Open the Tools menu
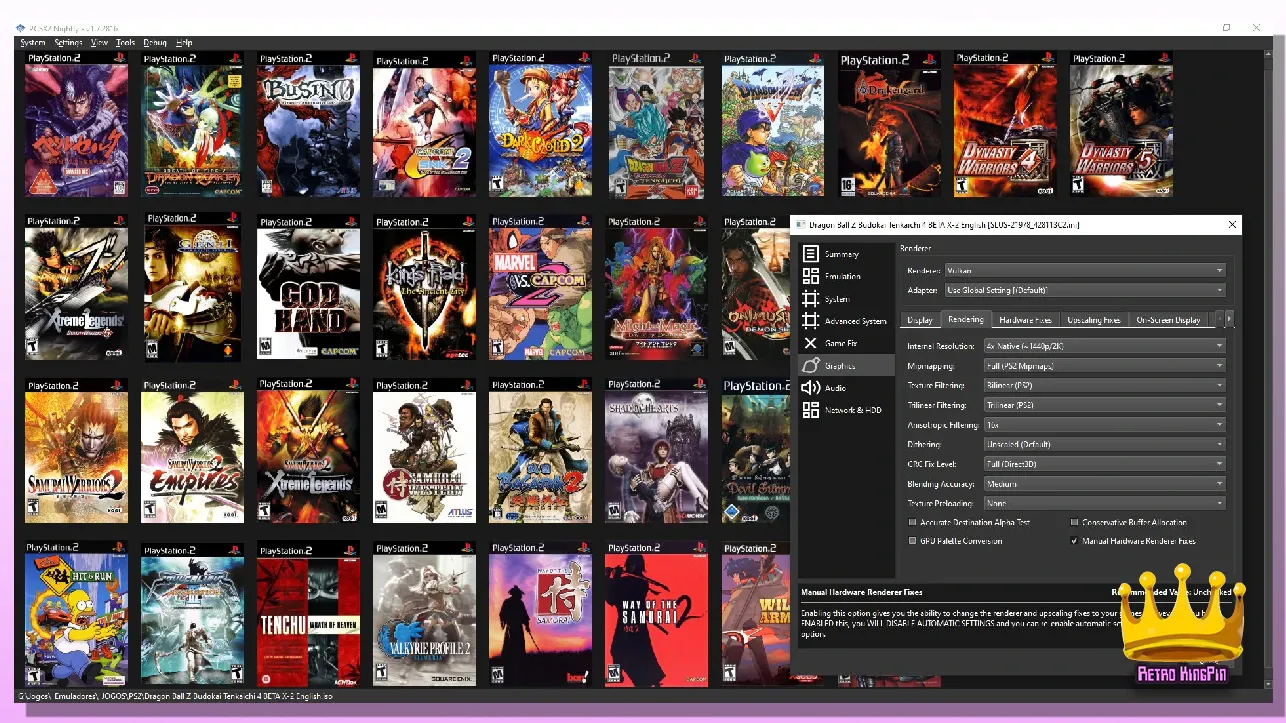This screenshot has width=1286, height=723. 126,43
